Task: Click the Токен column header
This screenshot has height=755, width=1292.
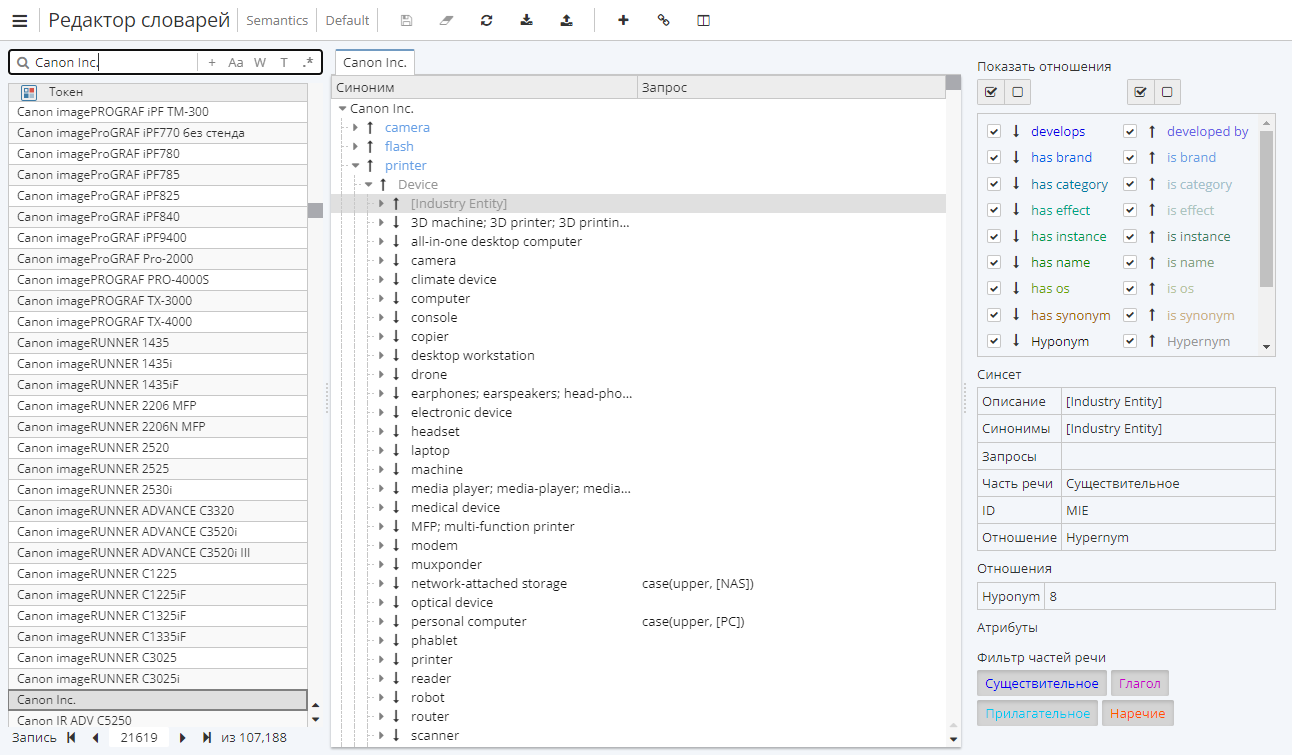Action: (158, 92)
